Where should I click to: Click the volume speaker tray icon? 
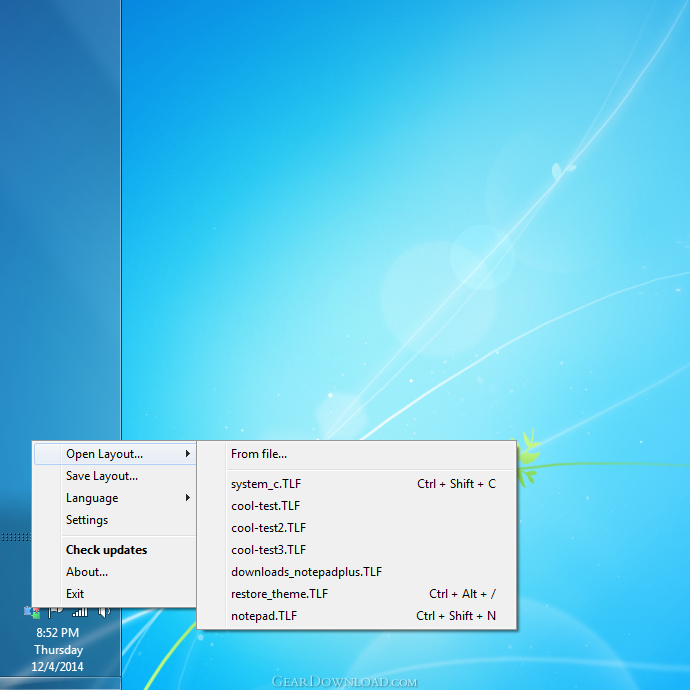click(104, 612)
